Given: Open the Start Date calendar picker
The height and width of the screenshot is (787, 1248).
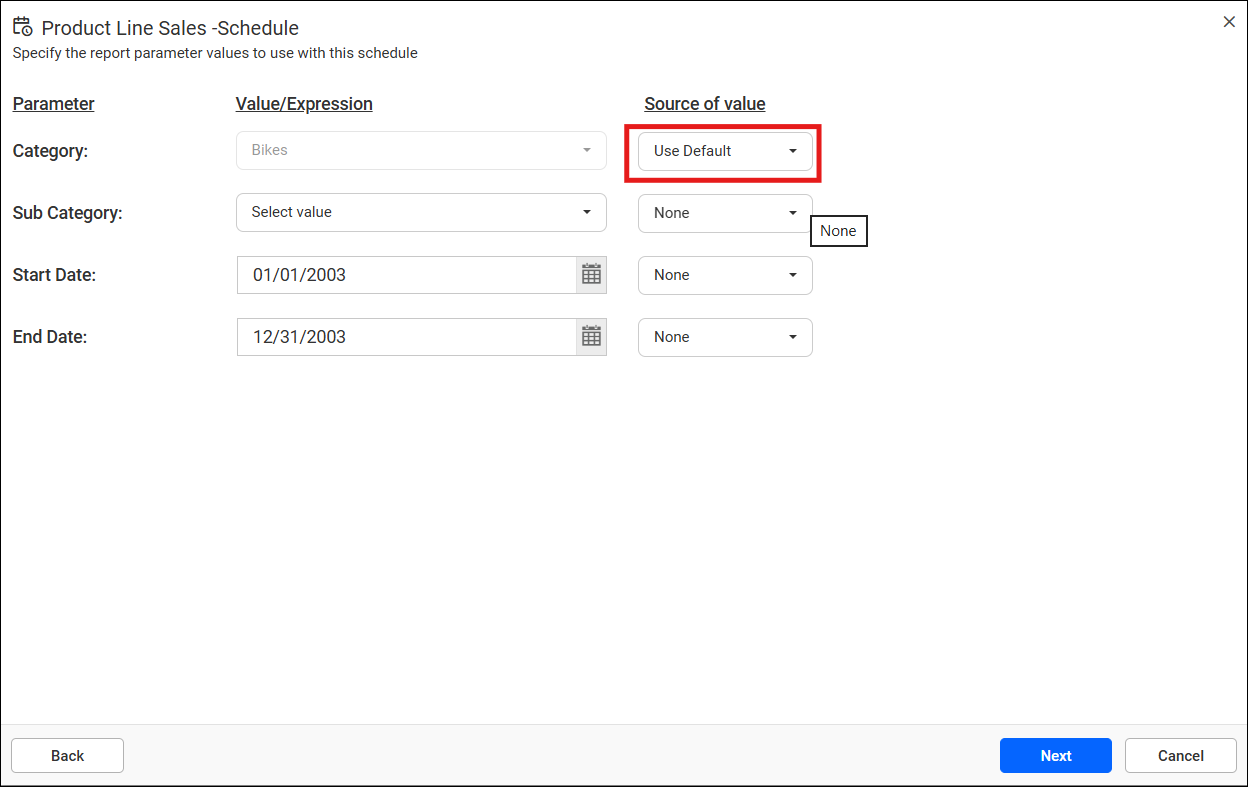Looking at the screenshot, I should [591, 275].
